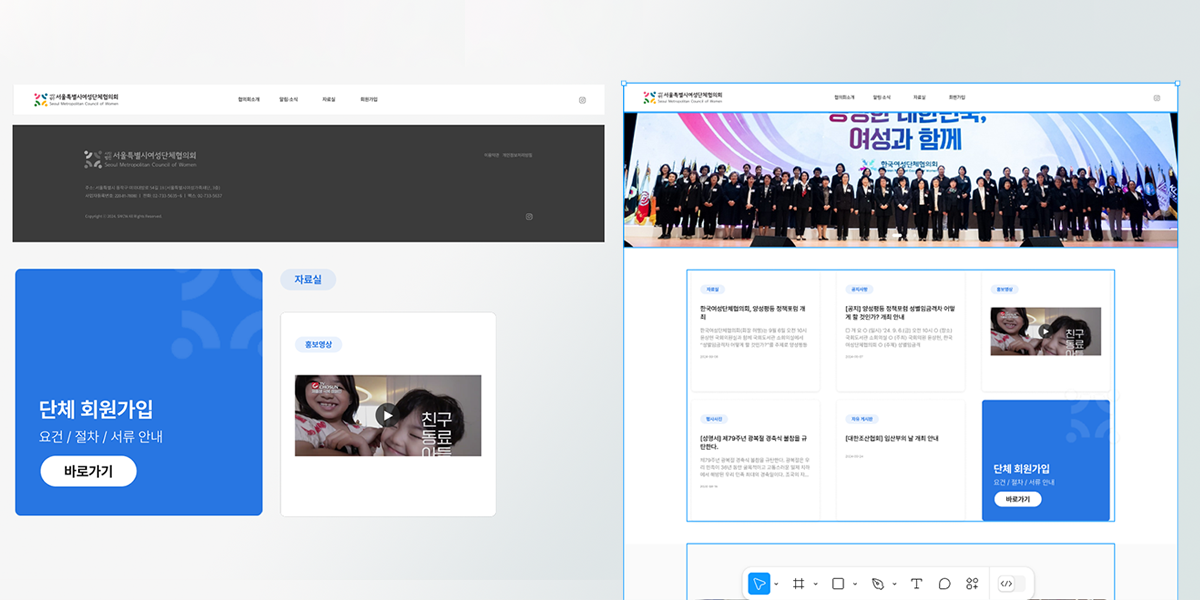Expand the Frame tool options arrow

(815, 584)
